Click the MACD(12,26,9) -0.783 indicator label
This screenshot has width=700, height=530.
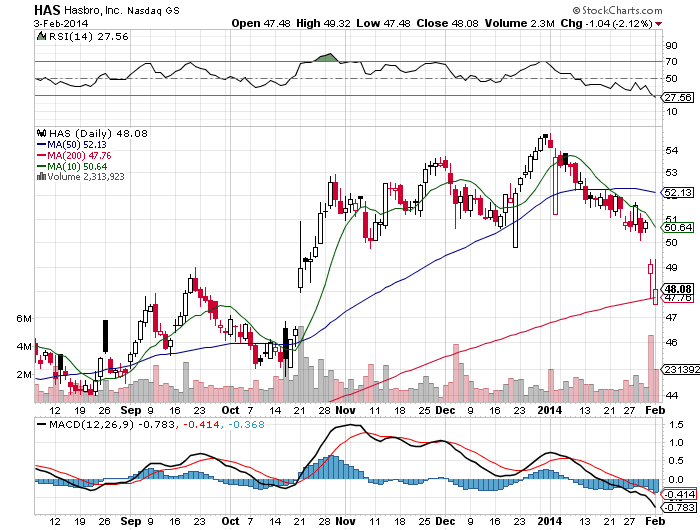[112, 425]
